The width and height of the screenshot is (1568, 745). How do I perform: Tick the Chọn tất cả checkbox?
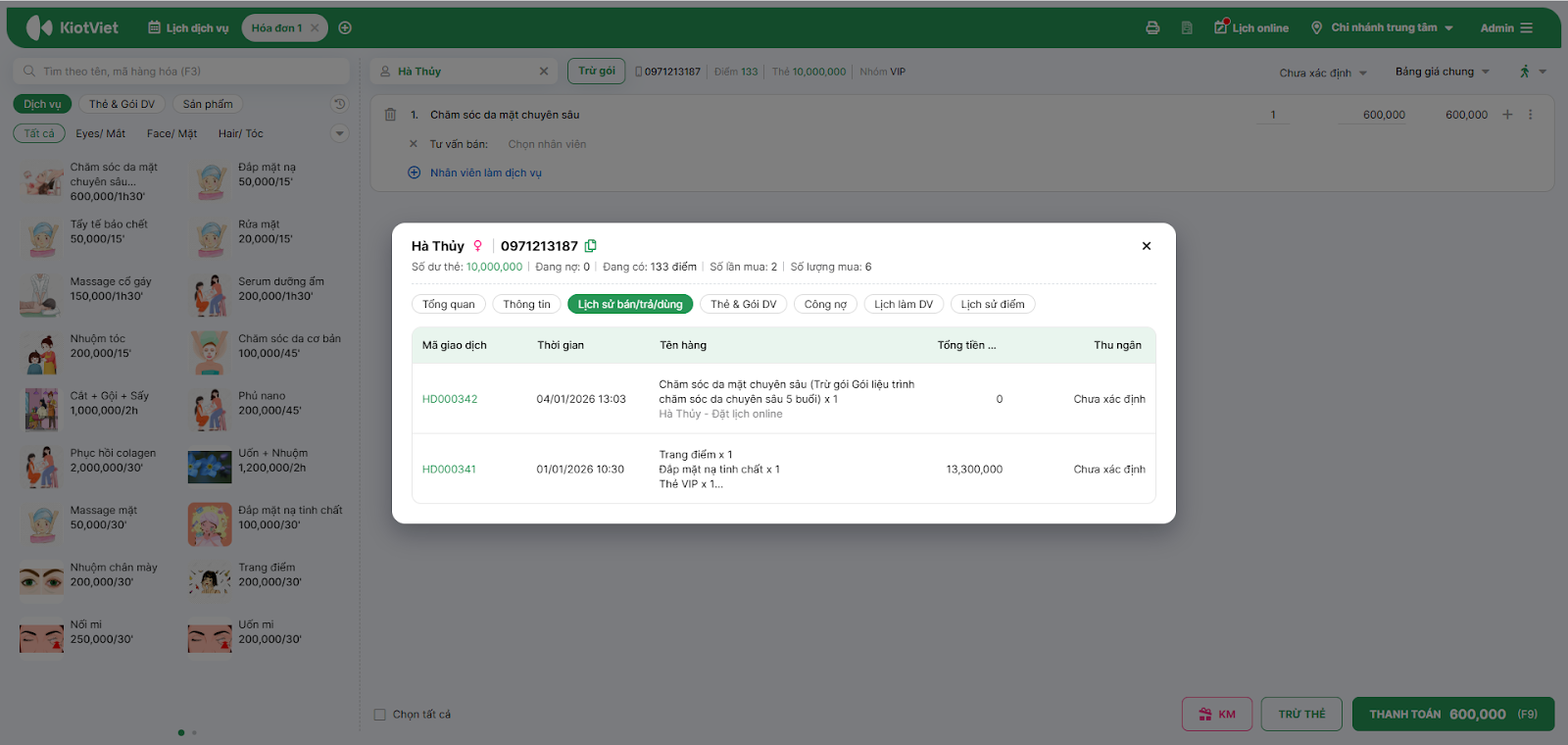point(380,715)
